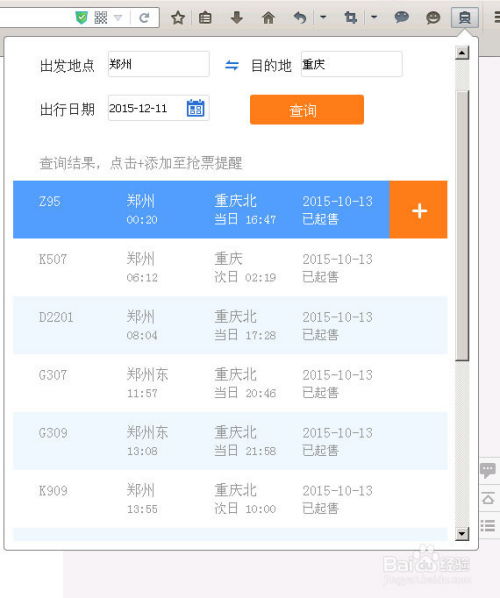Click the 出发地点 input containing 郑州
The height and width of the screenshot is (598, 500).
click(x=159, y=64)
